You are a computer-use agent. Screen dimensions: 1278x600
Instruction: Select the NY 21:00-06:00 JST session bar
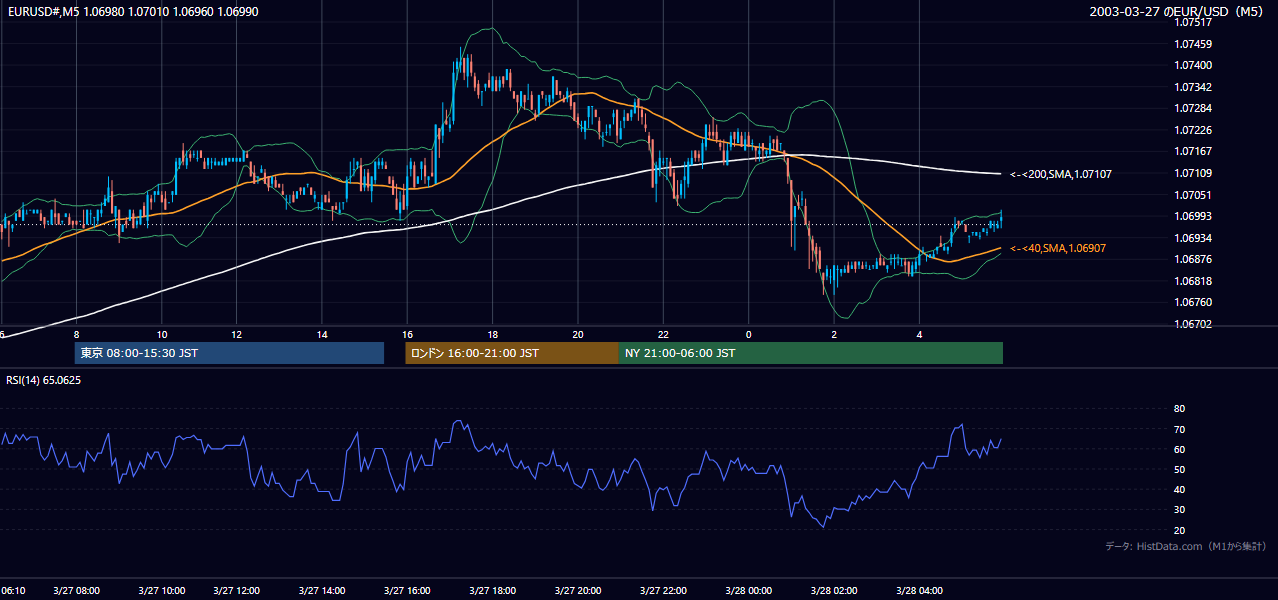(x=811, y=353)
